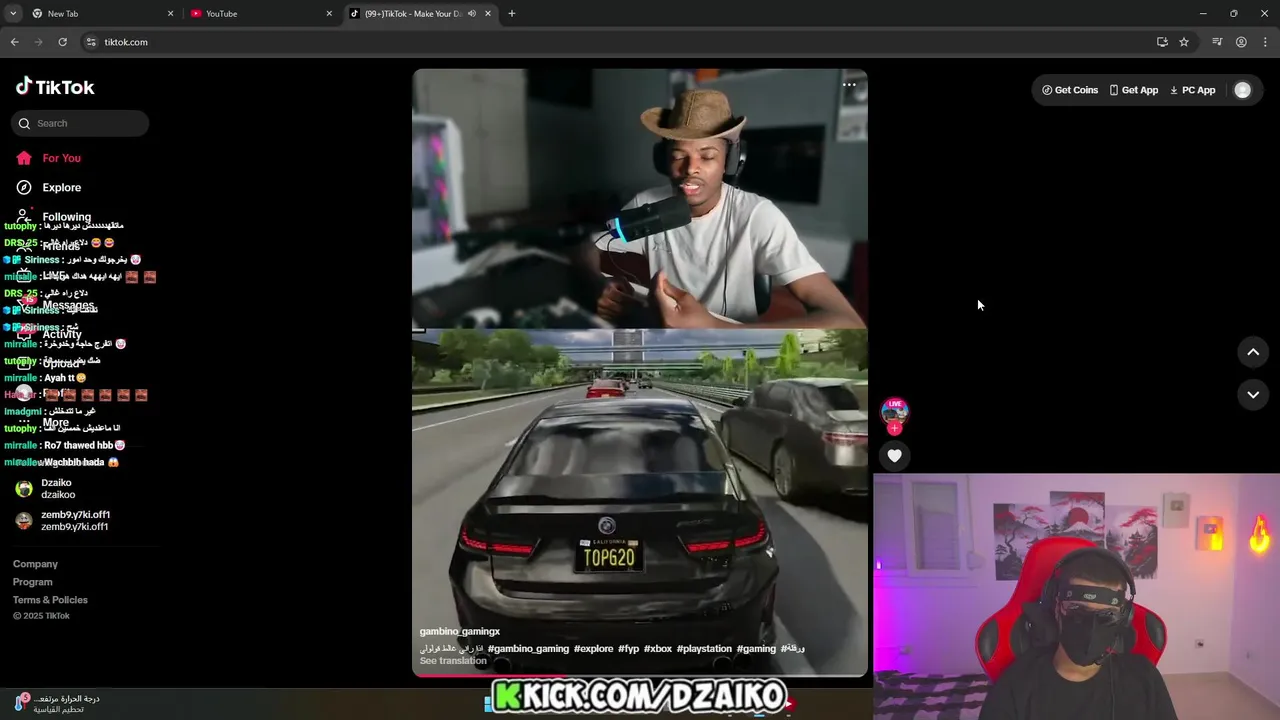Click the search magnifier icon
The width and height of the screenshot is (1280, 720).
click(x=24, y=123)
